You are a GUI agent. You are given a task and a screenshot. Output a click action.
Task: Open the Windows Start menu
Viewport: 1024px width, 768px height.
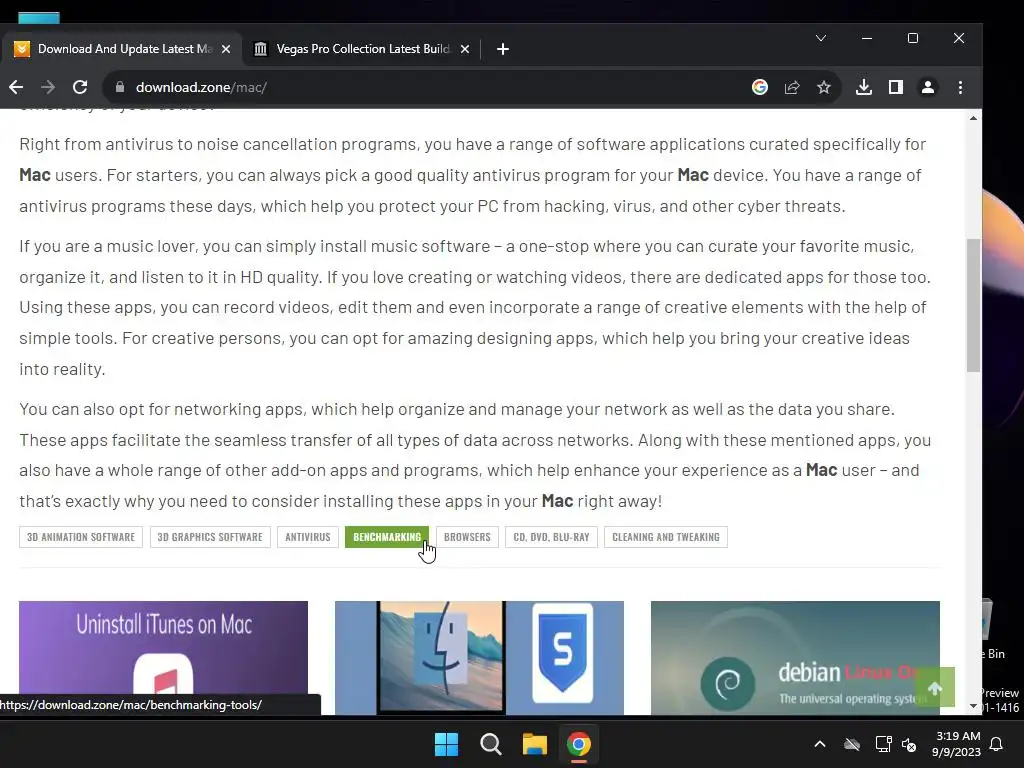tap(447, 744)
